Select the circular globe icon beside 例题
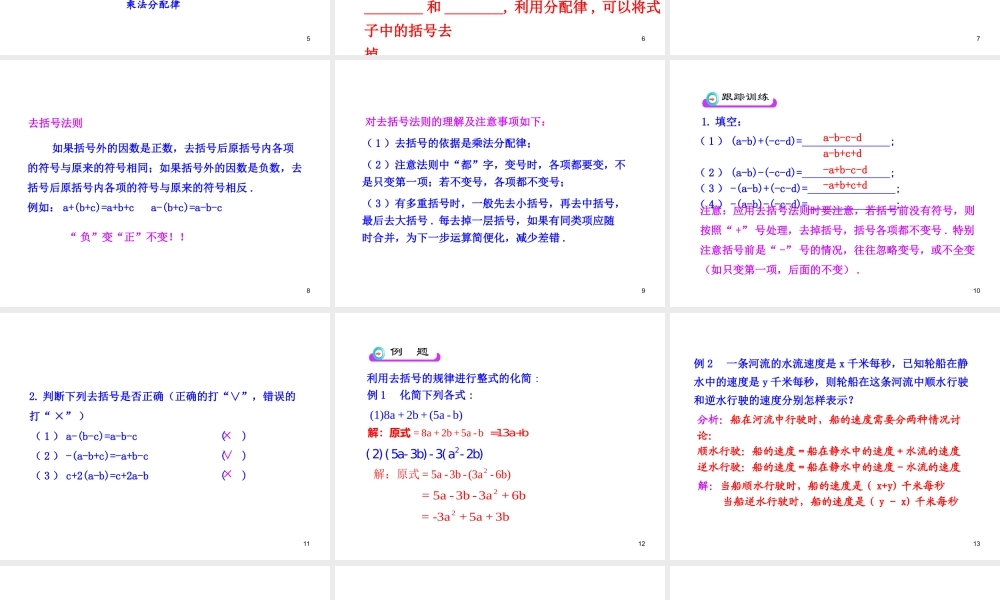This screenshot has width=1000, height=600. (380, 353)
